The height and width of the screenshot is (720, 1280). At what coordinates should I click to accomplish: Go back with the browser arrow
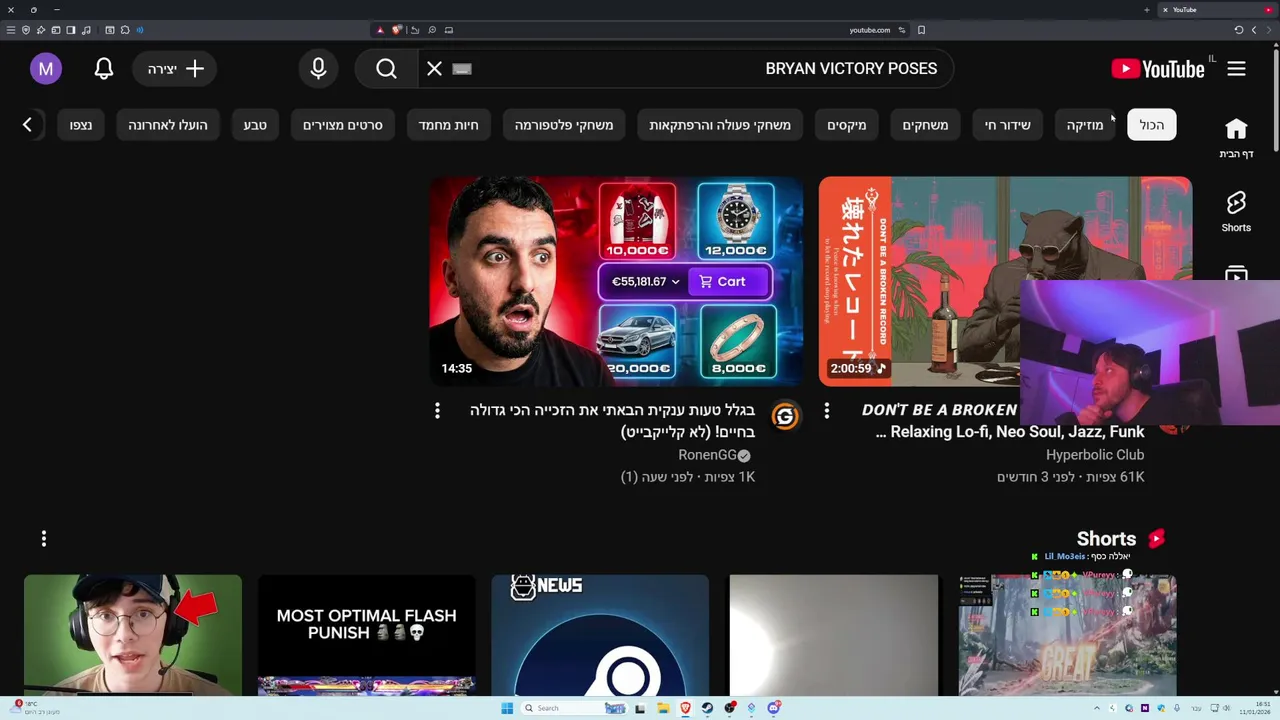coord(1254,30)
